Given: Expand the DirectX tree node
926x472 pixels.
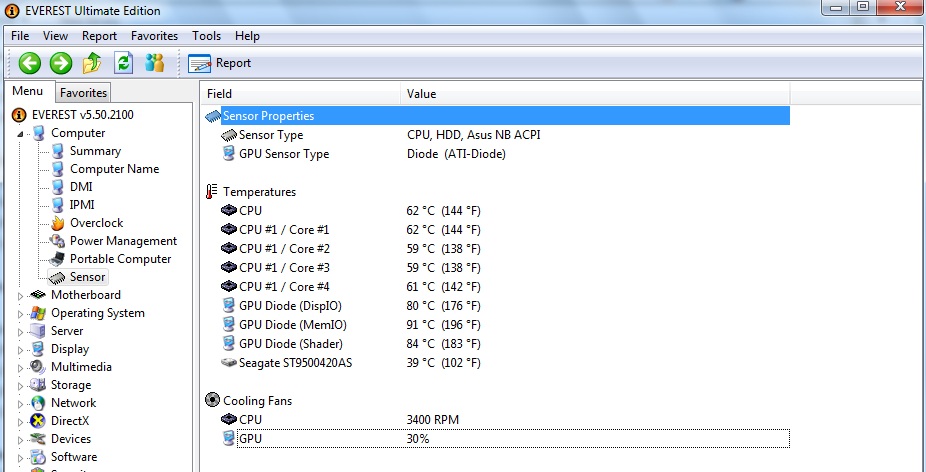Looking at the screenshot, I should (21, 422).
